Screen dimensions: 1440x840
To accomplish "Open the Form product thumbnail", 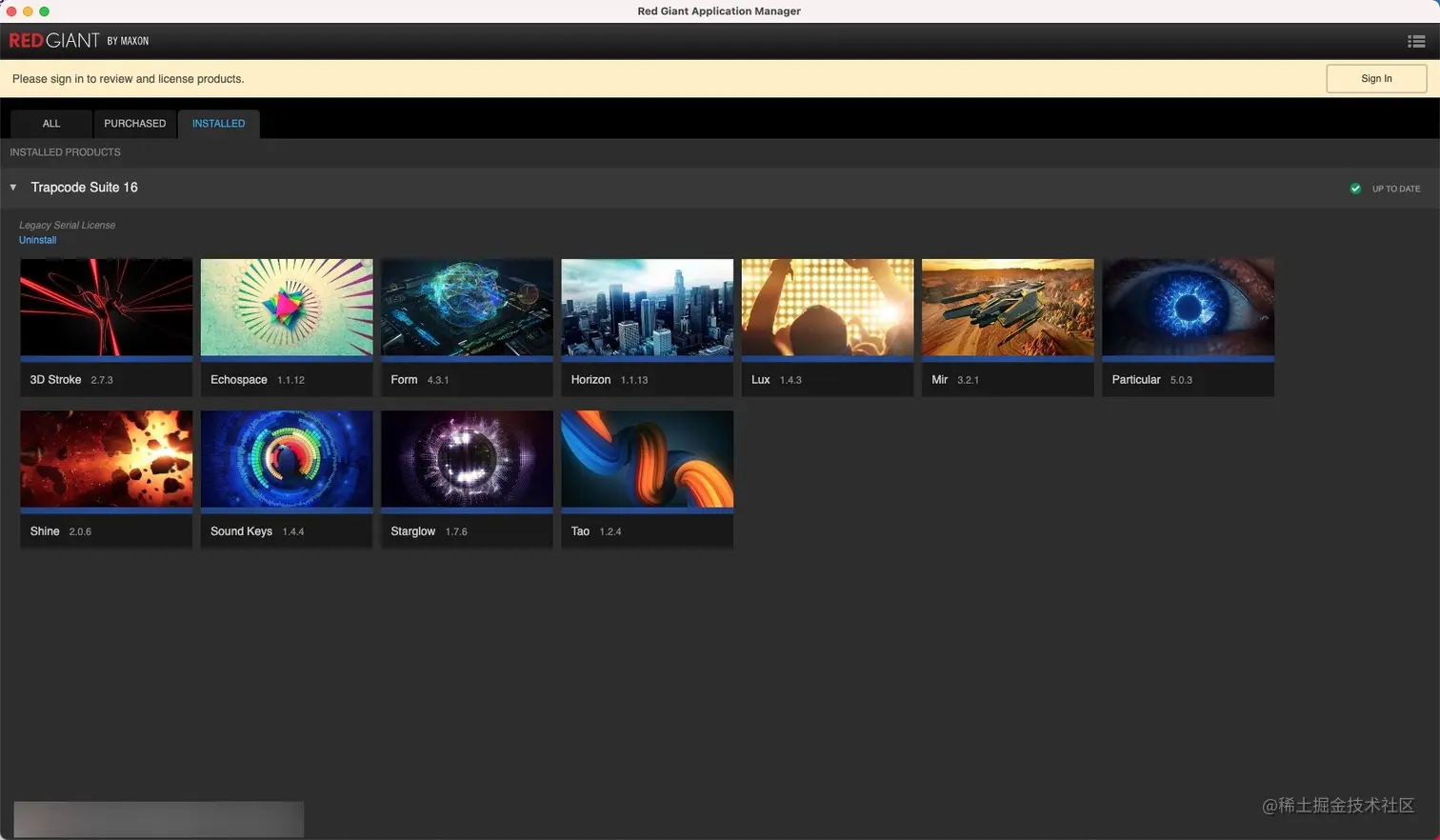I will [x=467, y=308].
